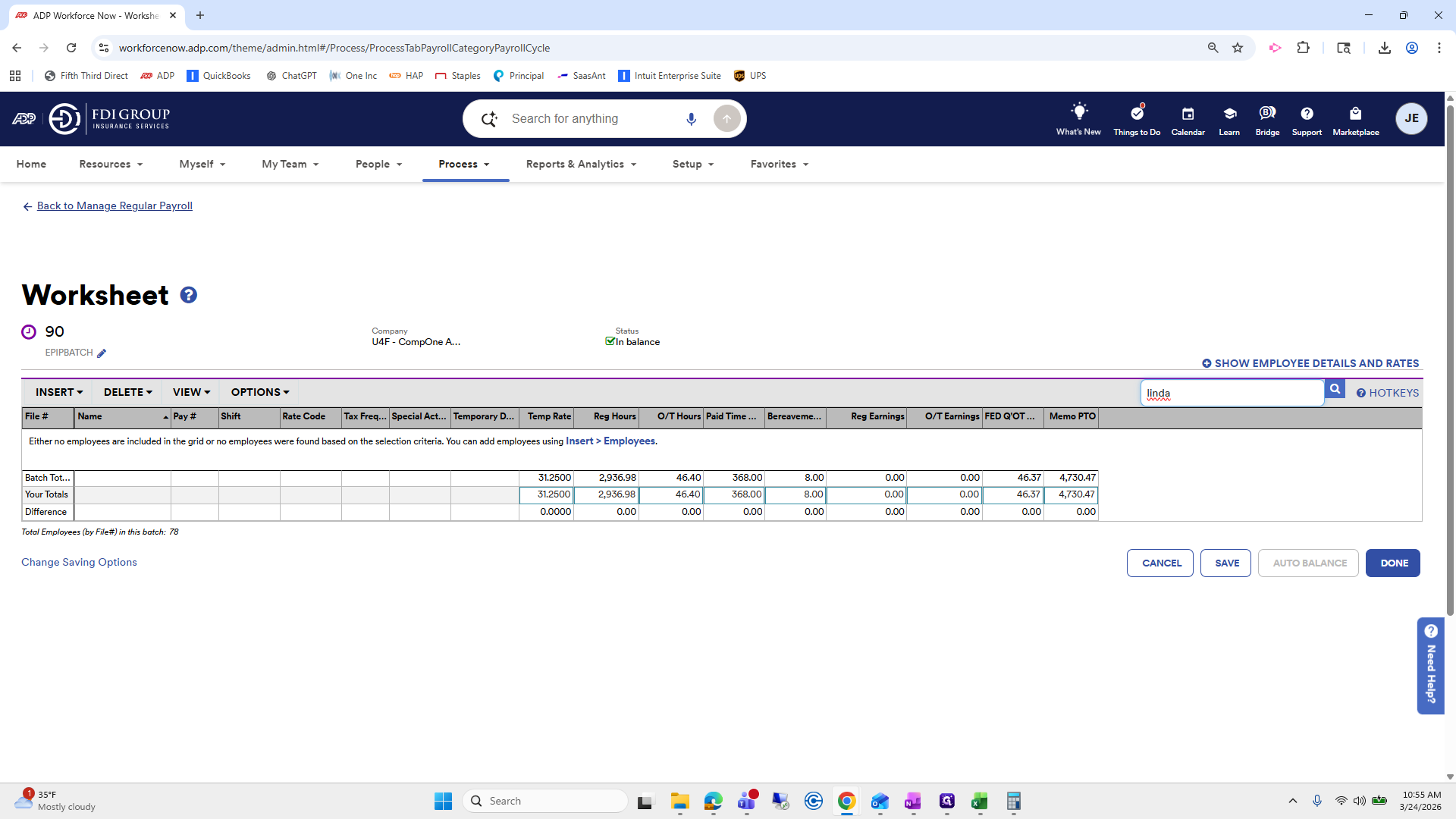The image size is (1456, 819).
Task: Click the Worksheet help question icon
Action: click(189, 295)
